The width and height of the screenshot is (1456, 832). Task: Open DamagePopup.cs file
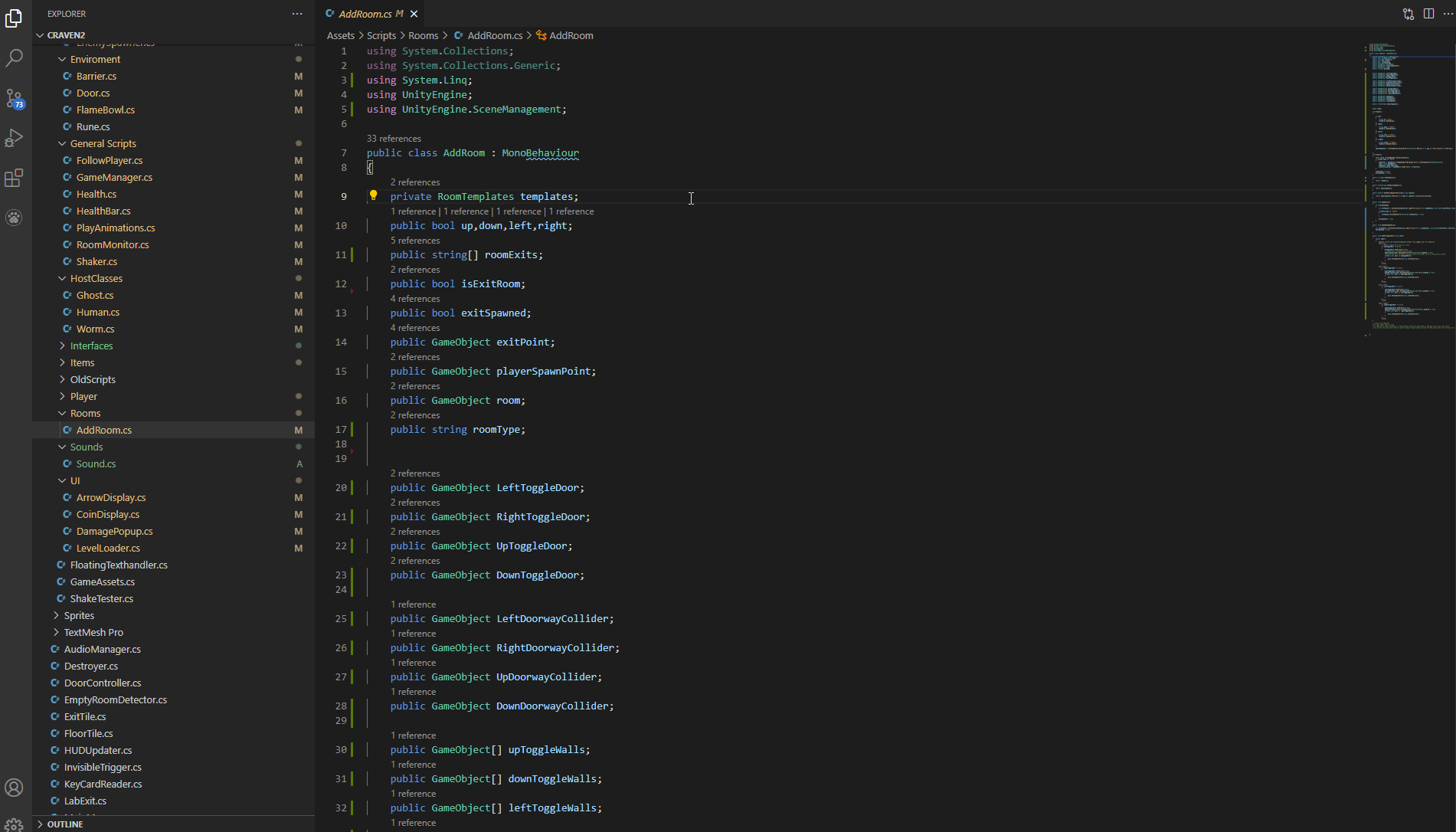(173, 531)
